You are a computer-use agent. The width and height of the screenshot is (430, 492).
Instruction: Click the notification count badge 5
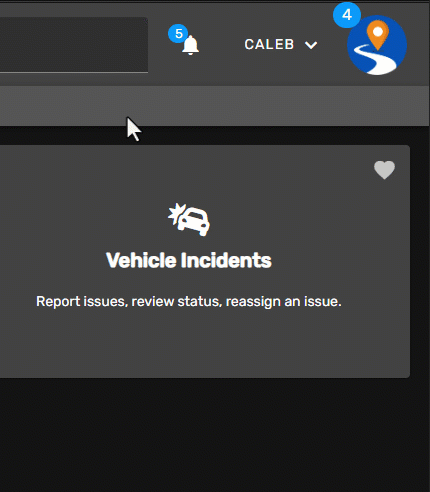point(179,33)
